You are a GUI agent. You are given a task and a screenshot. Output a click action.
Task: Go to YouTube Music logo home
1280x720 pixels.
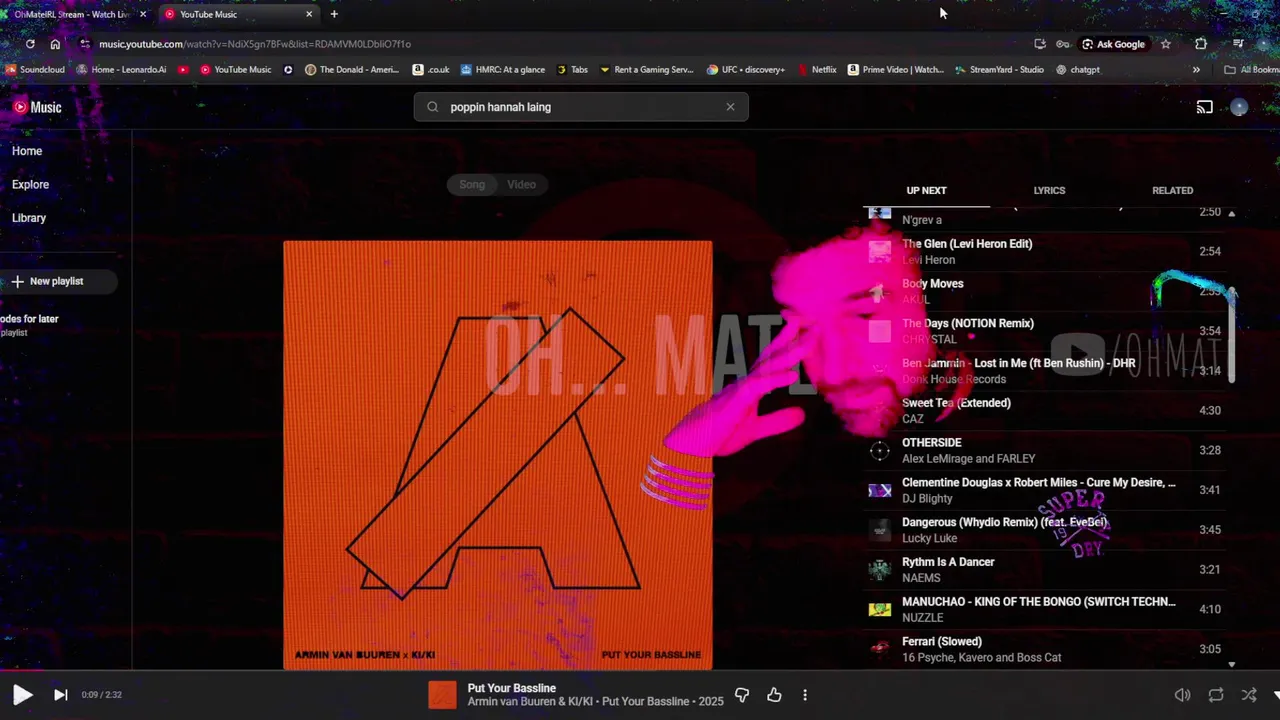pyautogui.click(x=37, y=107)
